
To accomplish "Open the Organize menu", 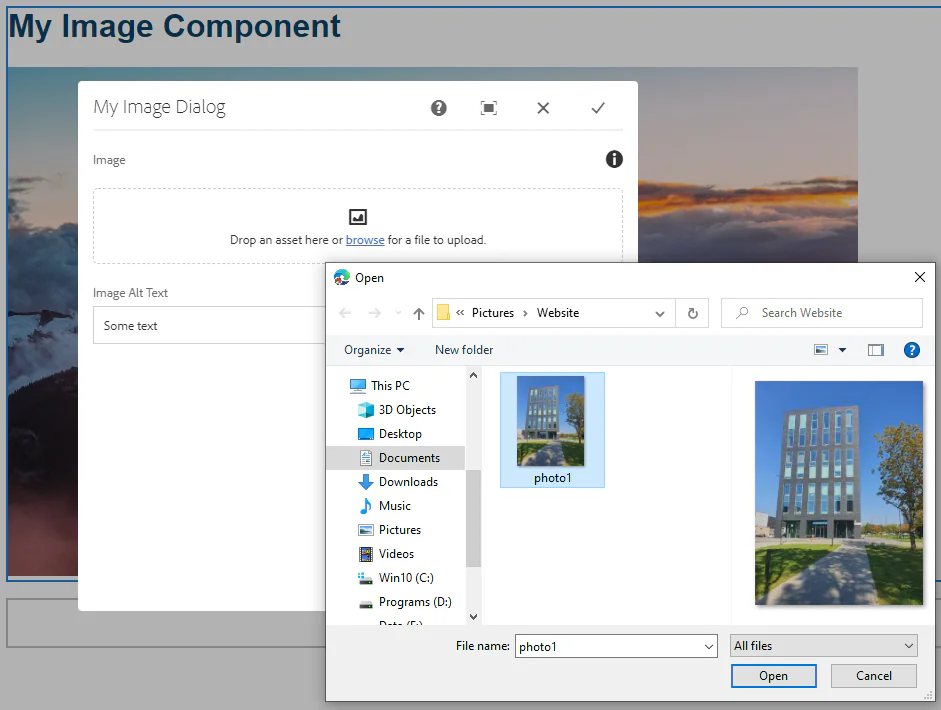I will tap(374, 350).
